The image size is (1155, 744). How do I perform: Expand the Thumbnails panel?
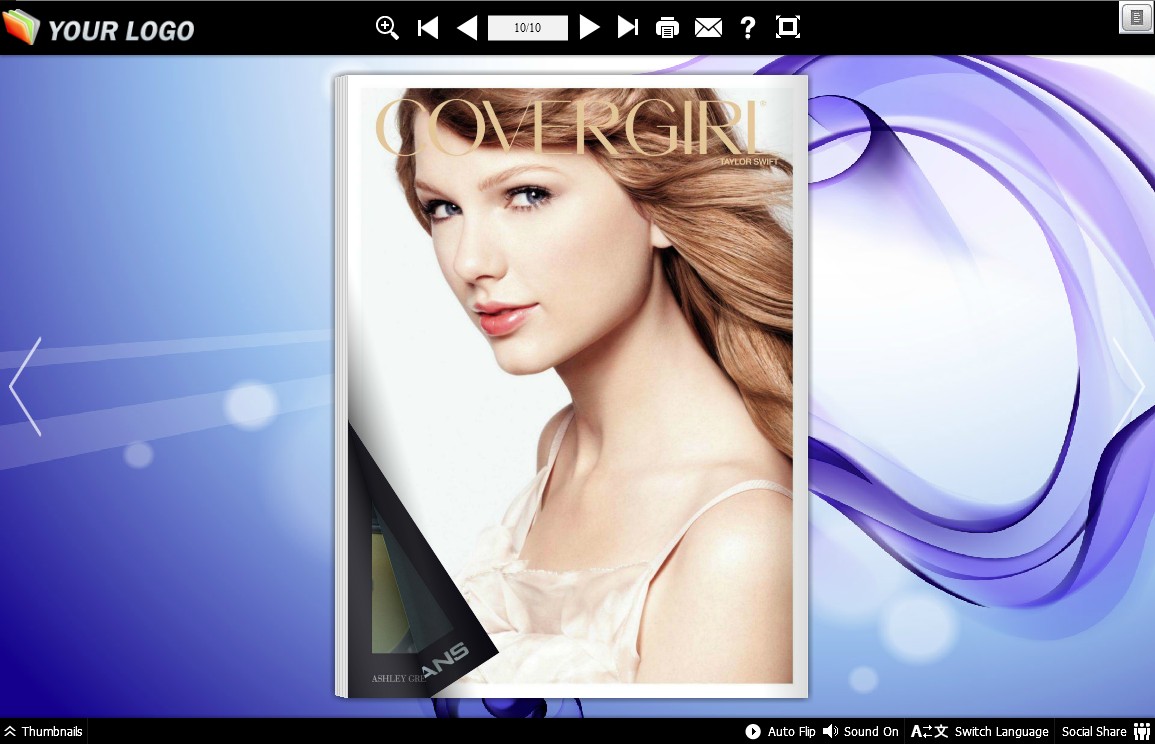(43, 731)
